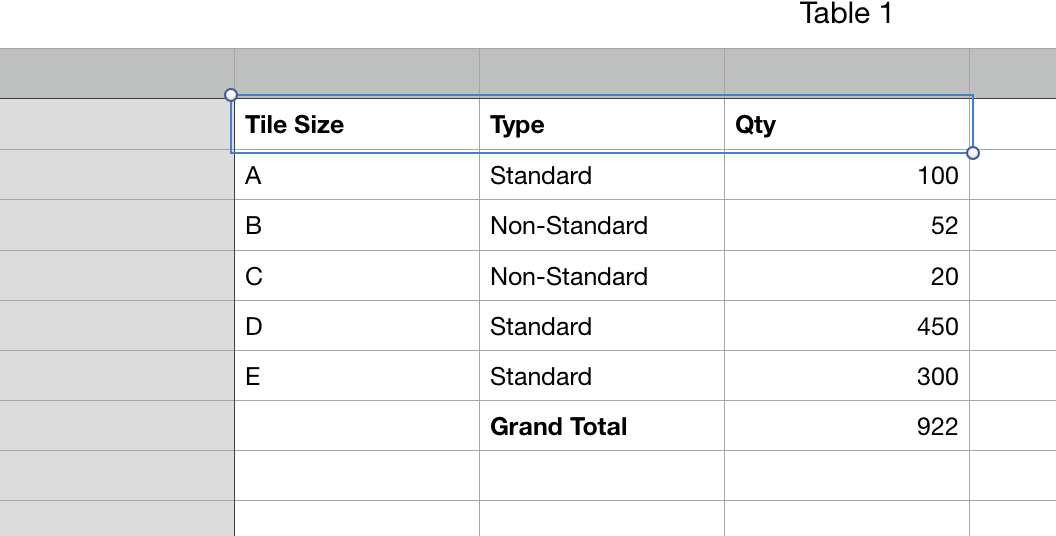Select the Type header cell
Image resolution: width=1056 pixels, height=536 pixels.
(602, 125)
